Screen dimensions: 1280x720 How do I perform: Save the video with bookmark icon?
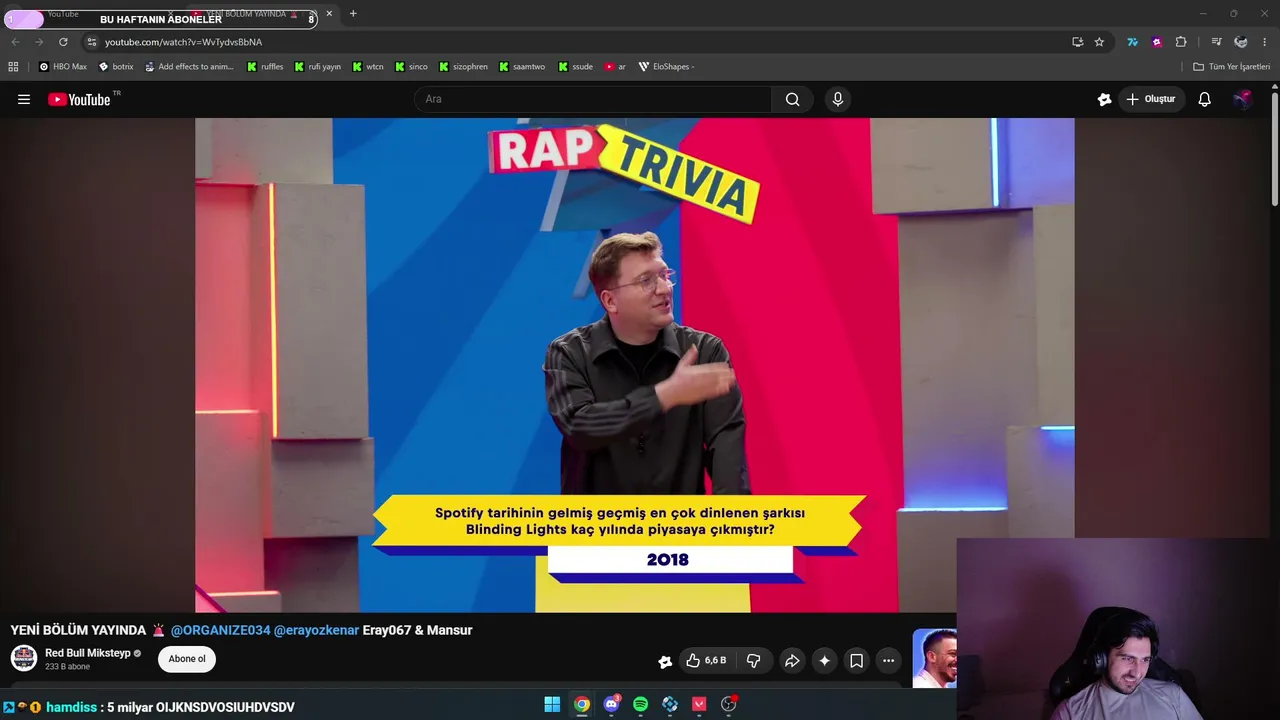[856, 661]
